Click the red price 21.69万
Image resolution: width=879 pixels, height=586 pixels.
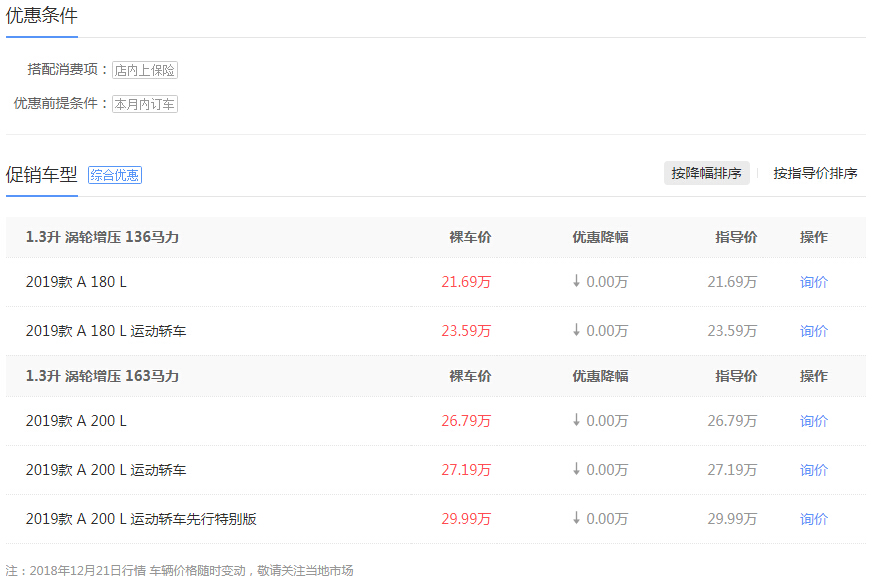[x=466, y=282]
